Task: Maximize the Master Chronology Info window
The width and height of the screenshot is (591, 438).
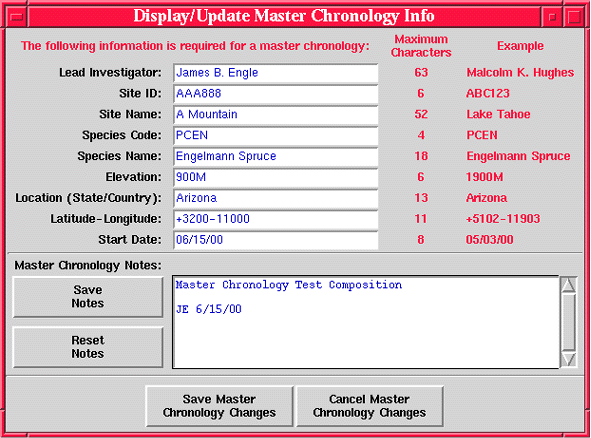Action: [574, 17]
